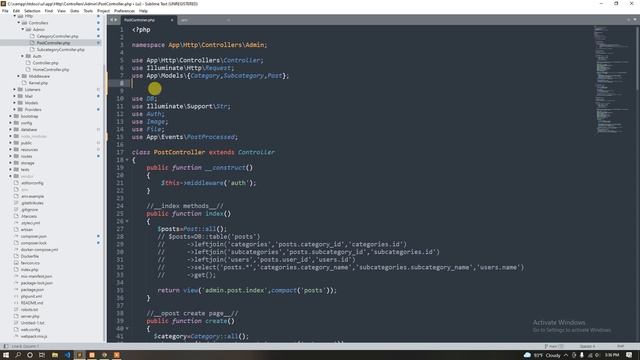Open composer.json in the sidebar
Image resolution: width=640 pixels, height=360 pixels.
(x=33, y=236)
